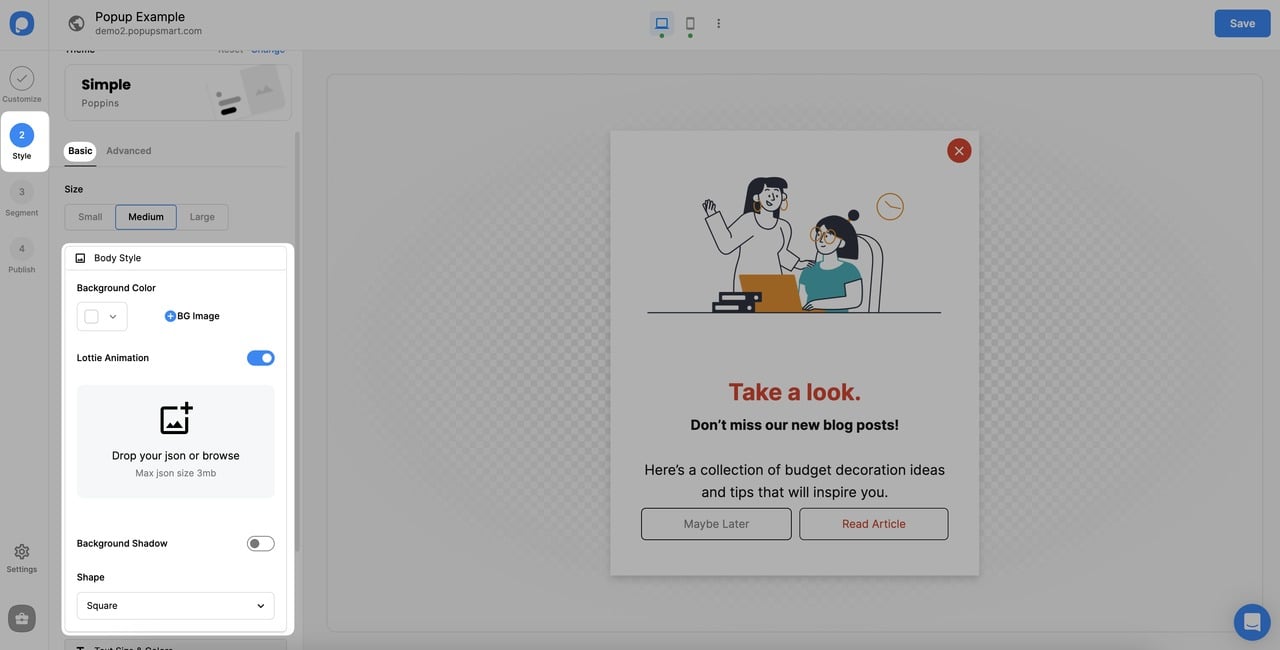
Task: Click 'Max json size 3mb' text
Action: [x=176, y=473]
